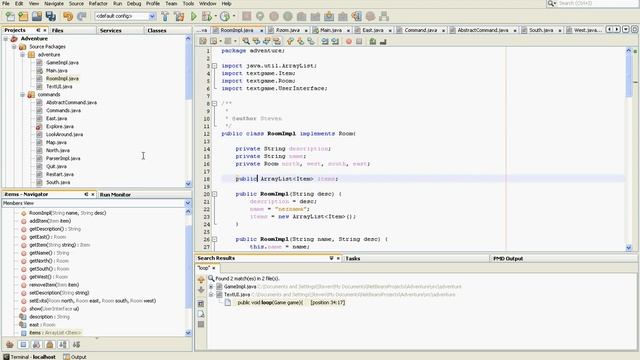Image resolution: width=640 pixels, height=360 pixels.
Task: Collapse the constructor fold at line 20
Action: point(214,194)
